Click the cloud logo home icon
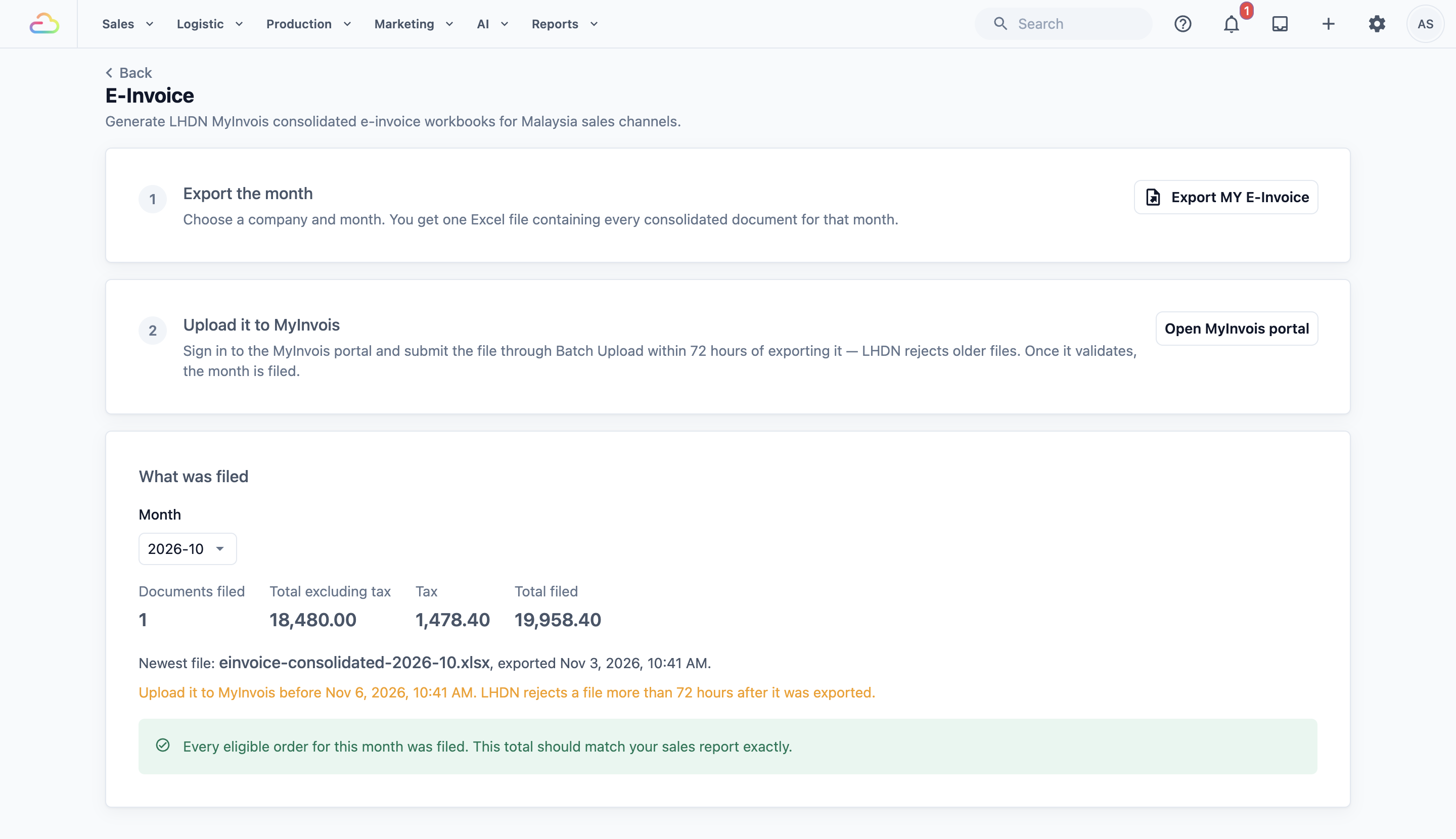 pyautogui.click(x=44, y=24)
